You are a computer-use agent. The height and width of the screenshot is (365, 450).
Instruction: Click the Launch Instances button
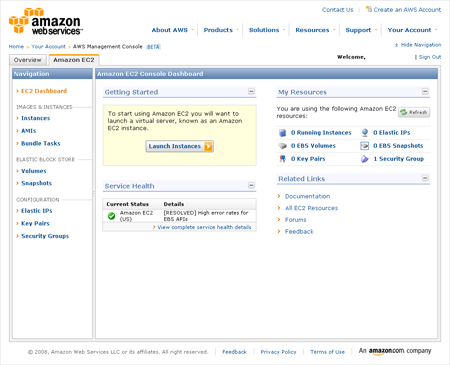point(180,146)
